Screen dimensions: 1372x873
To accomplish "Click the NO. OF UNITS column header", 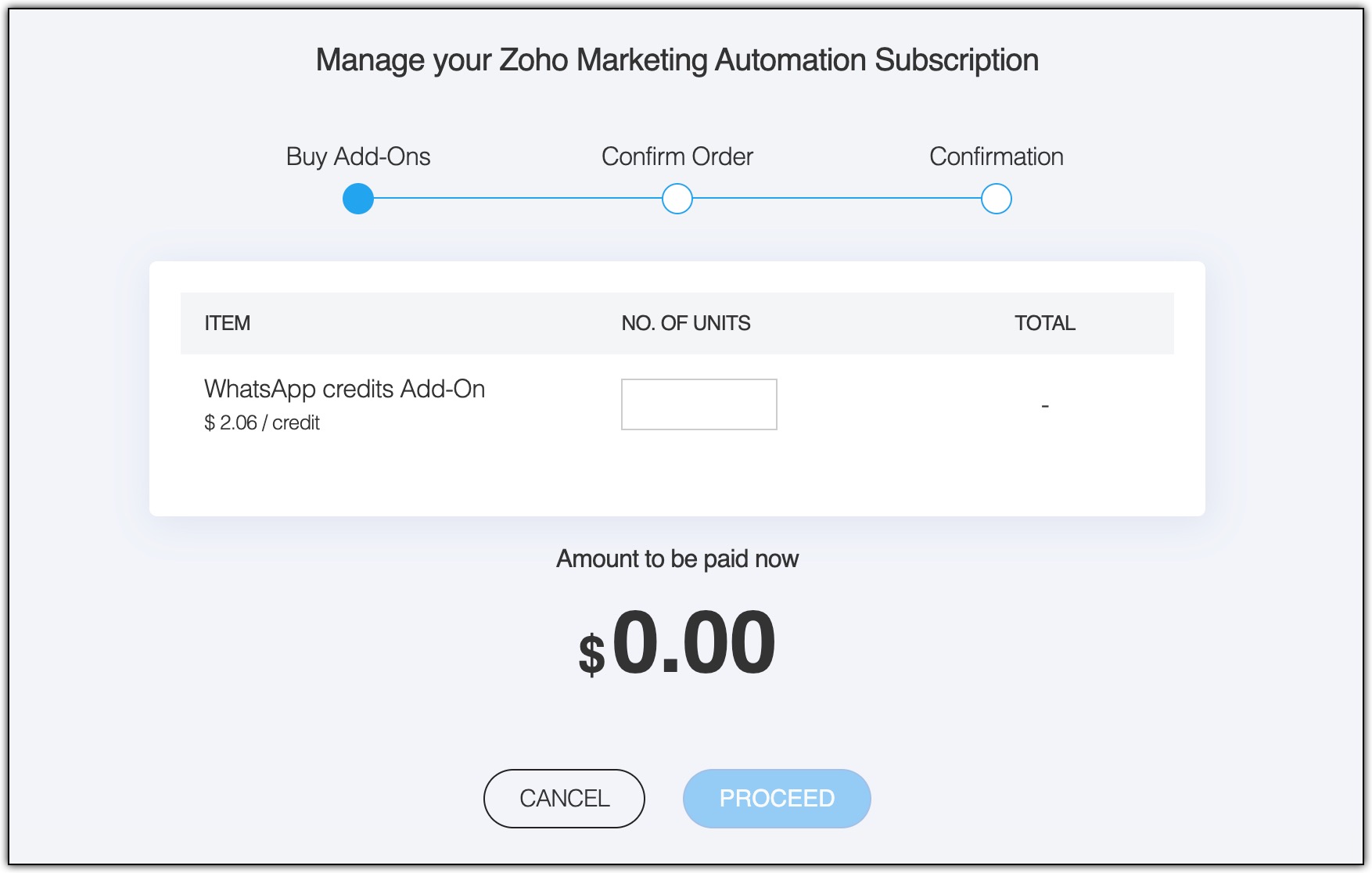I will 686,323.
